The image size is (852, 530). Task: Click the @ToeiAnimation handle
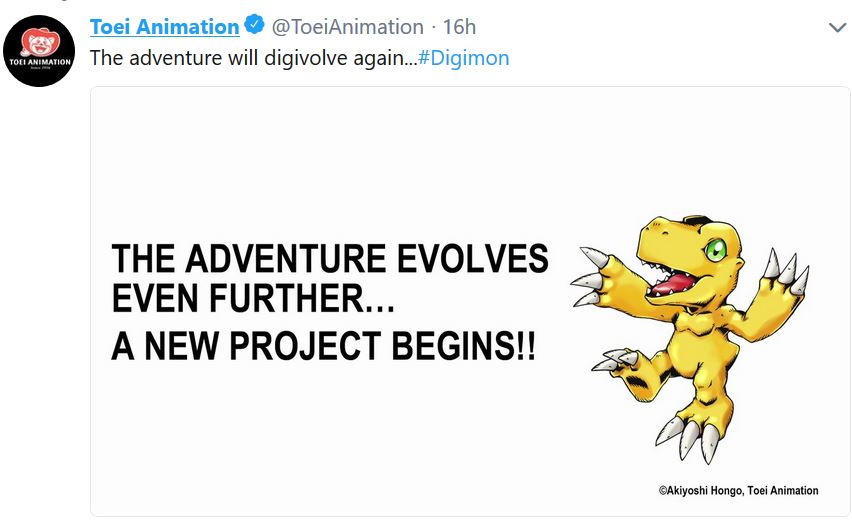point(348,27)
